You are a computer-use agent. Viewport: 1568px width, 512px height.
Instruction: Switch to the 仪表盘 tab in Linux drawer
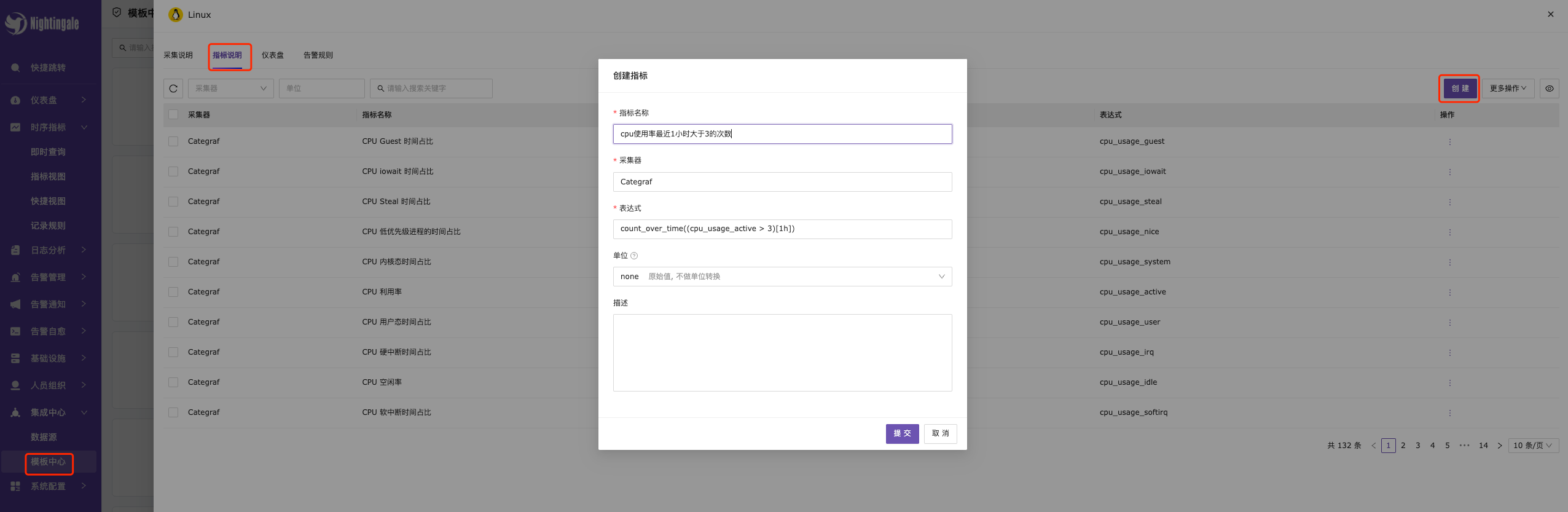273,55
